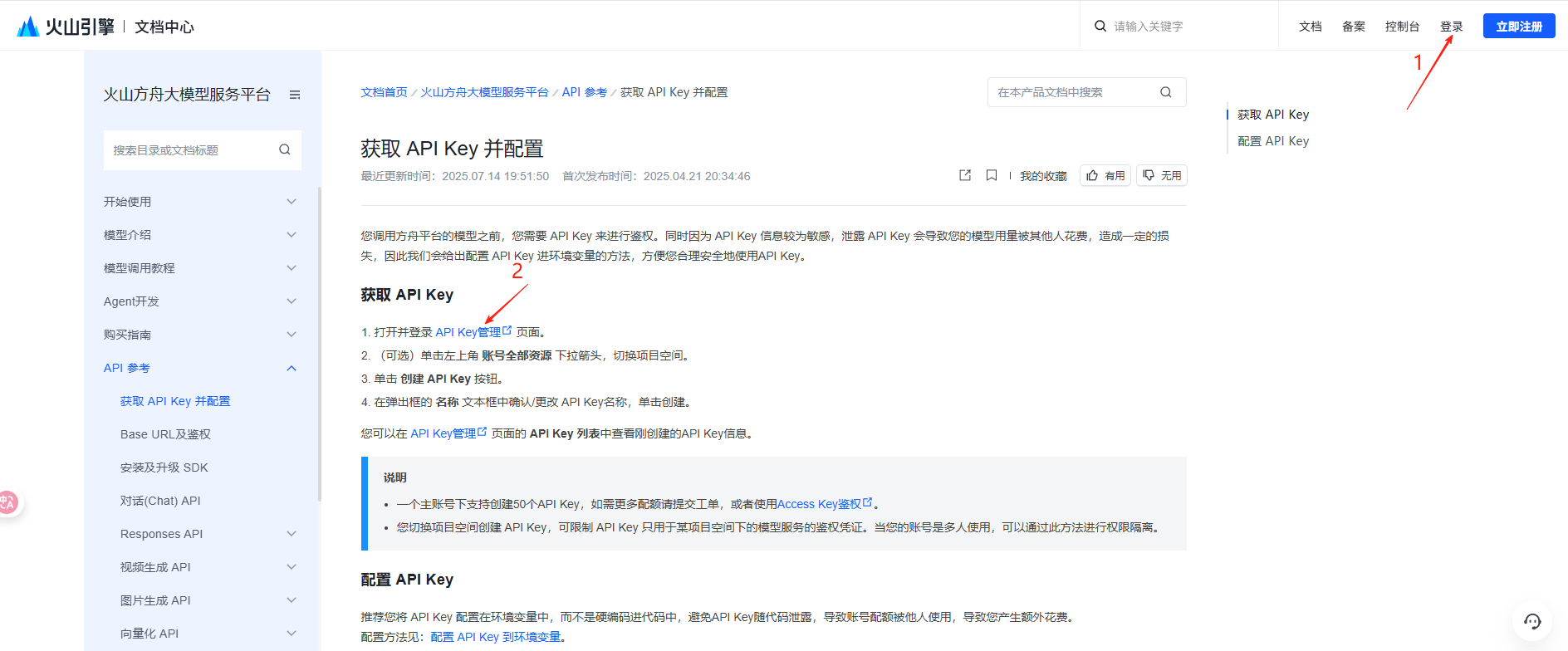Expand the 模型介绍 section
This screenshot has width=1568, height=651.
click(x=292, y=235)
